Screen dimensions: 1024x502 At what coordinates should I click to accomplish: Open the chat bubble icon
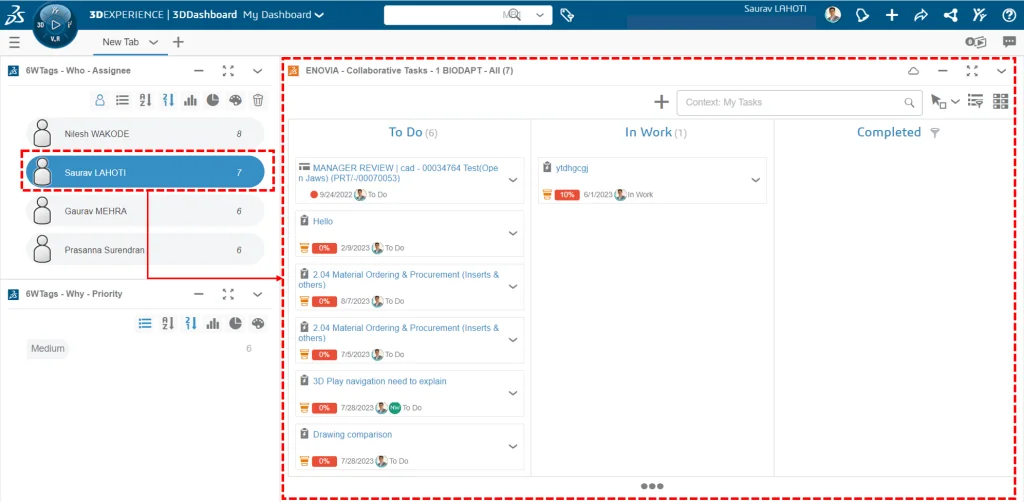1009,42
